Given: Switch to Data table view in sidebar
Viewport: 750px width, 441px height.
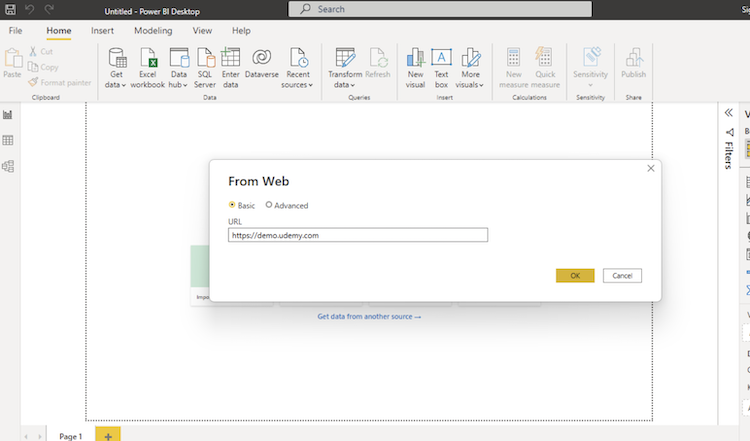Looking at the screenshot, I should tap(8, 140).
